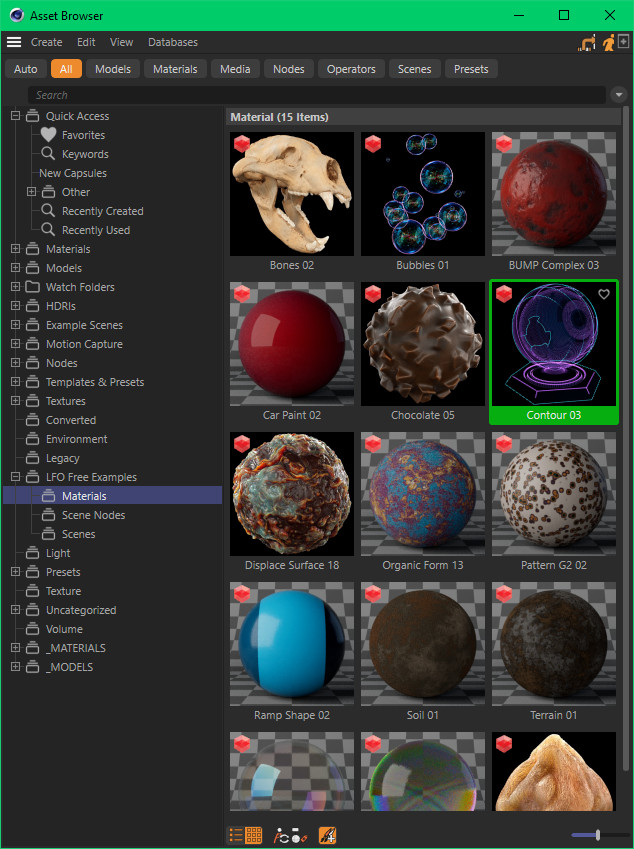The height and width of the screenshot is (849, 634).
Task: Open the search options dropdown arrow
Action: [x=618, y=95]
